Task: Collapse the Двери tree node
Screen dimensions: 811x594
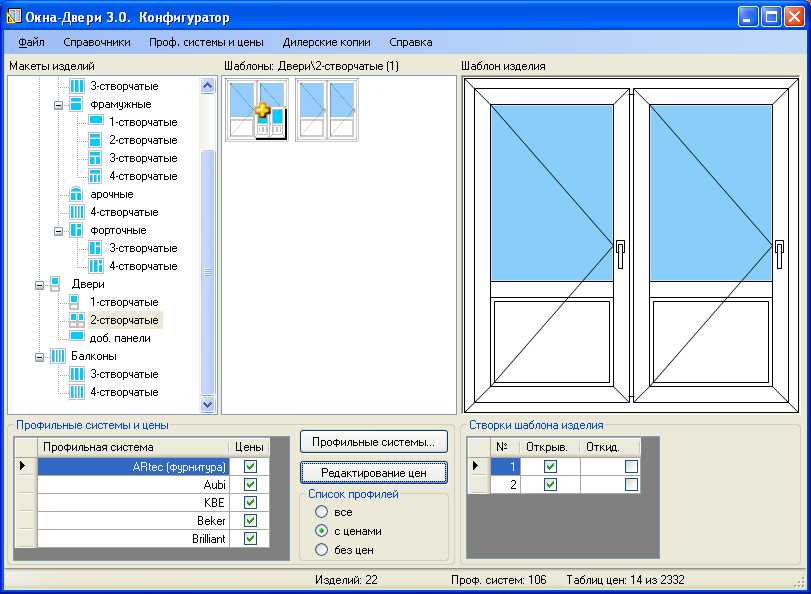Action: point(39,285)
